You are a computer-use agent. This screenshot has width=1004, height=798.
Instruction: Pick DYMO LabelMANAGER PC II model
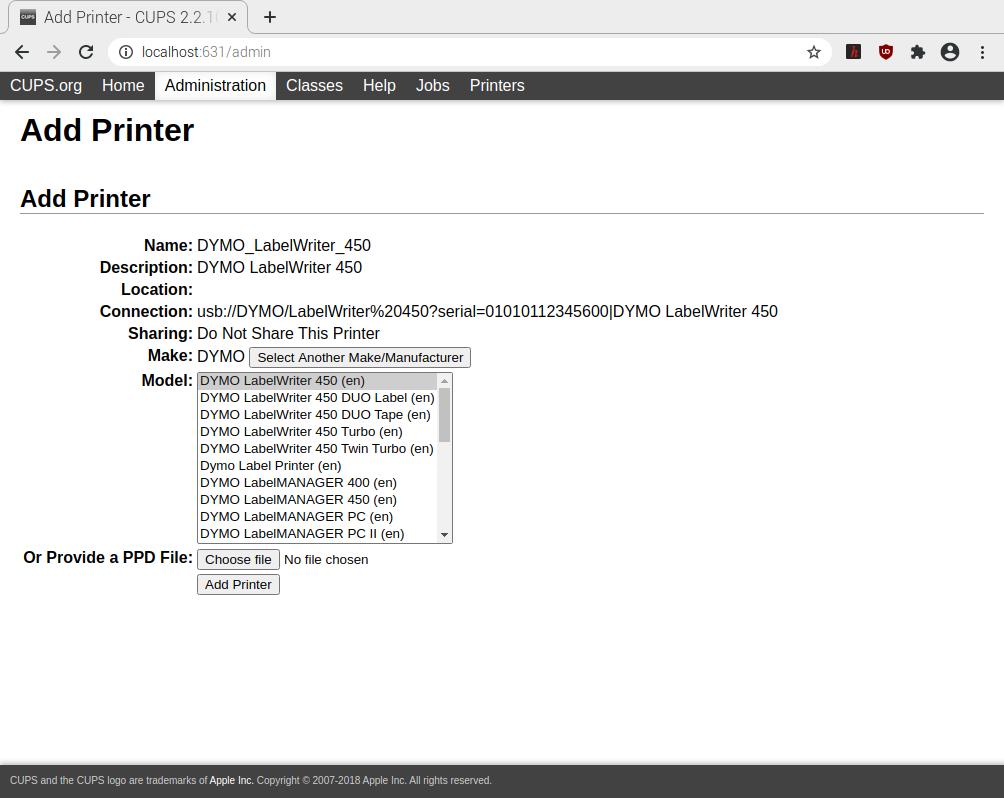pyautogui.click(x=302, y=534)
